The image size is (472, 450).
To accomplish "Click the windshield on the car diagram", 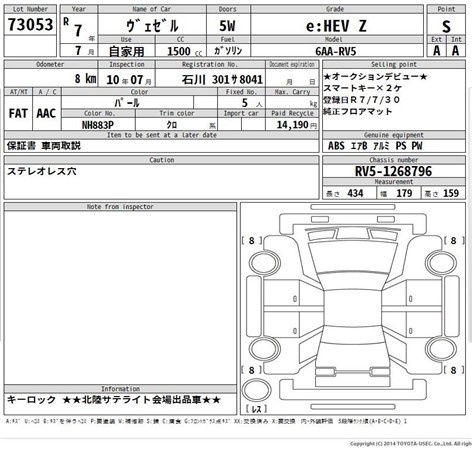I will (353, 258).
